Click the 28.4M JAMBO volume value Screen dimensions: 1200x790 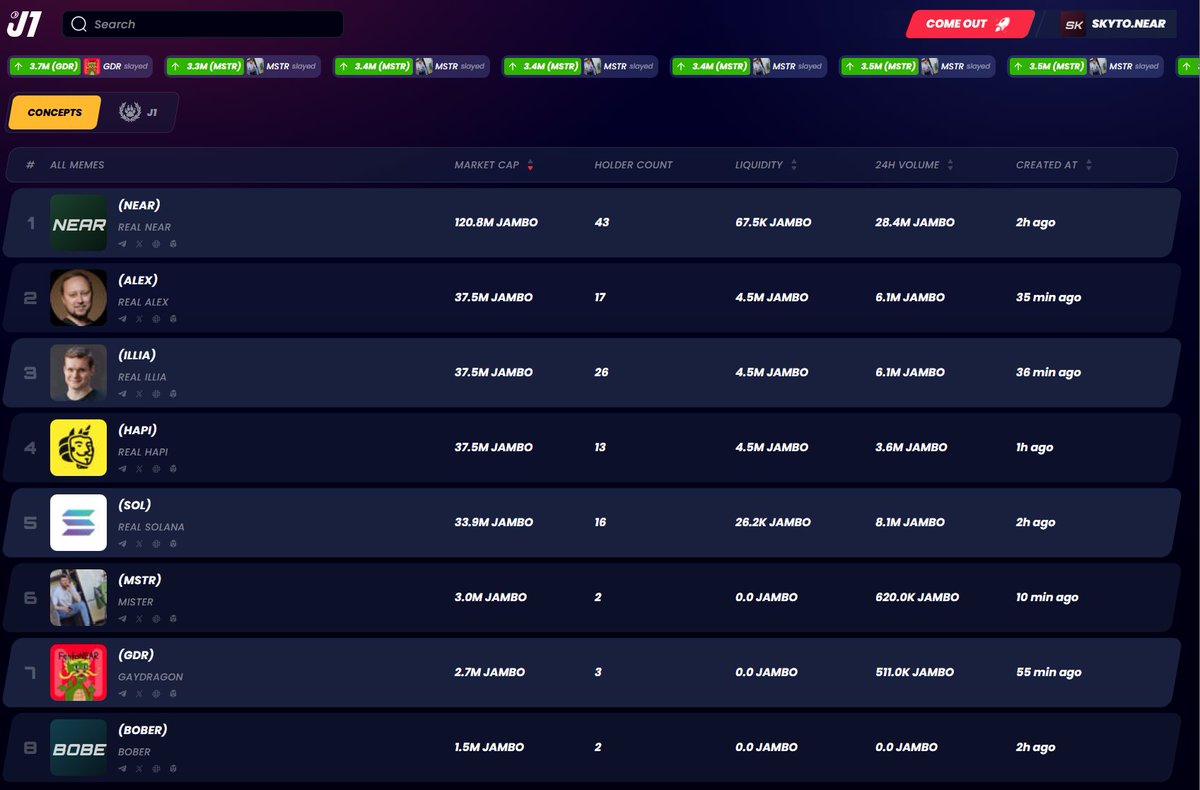pos(915,223)
